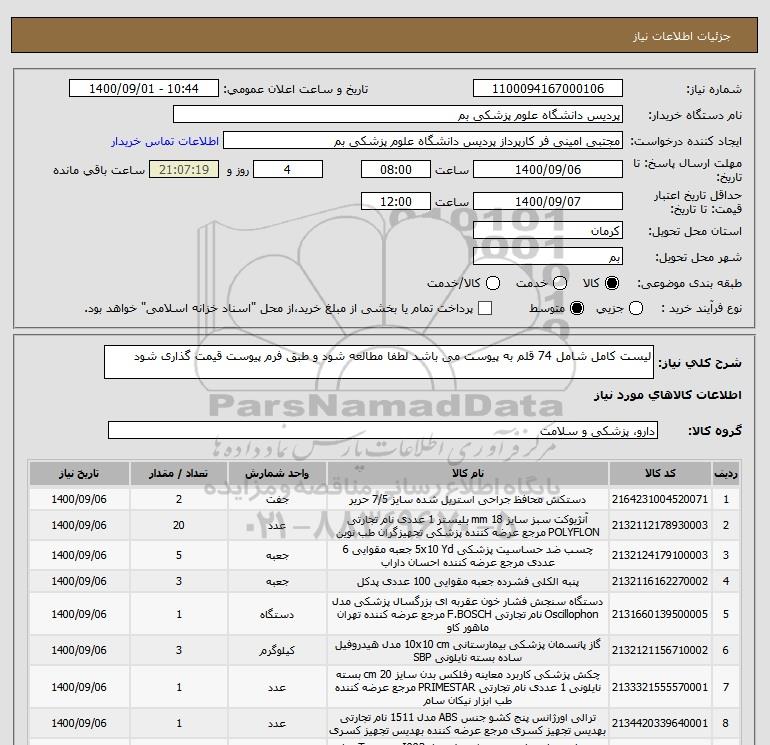Click quantity 5 in row 3
The image size is (770, 745).
179,555
